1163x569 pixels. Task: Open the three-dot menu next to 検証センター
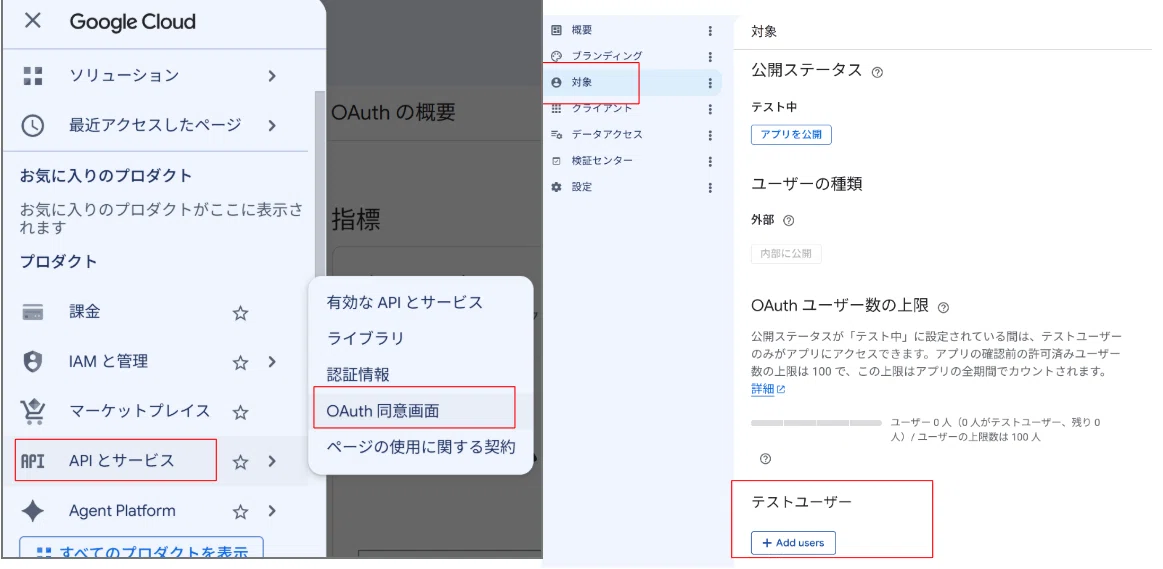710,161
